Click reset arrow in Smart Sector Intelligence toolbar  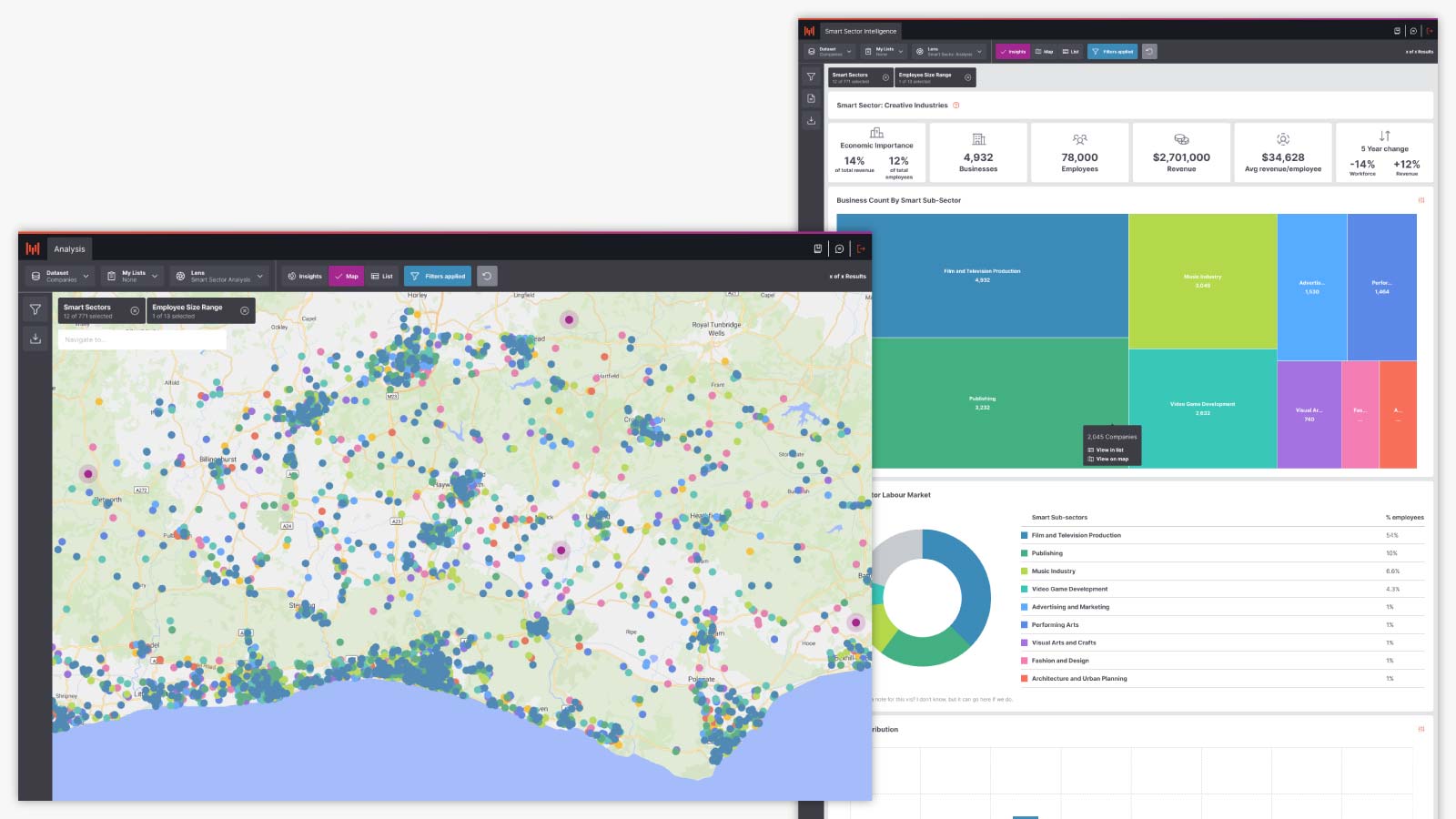[1149, 52]
